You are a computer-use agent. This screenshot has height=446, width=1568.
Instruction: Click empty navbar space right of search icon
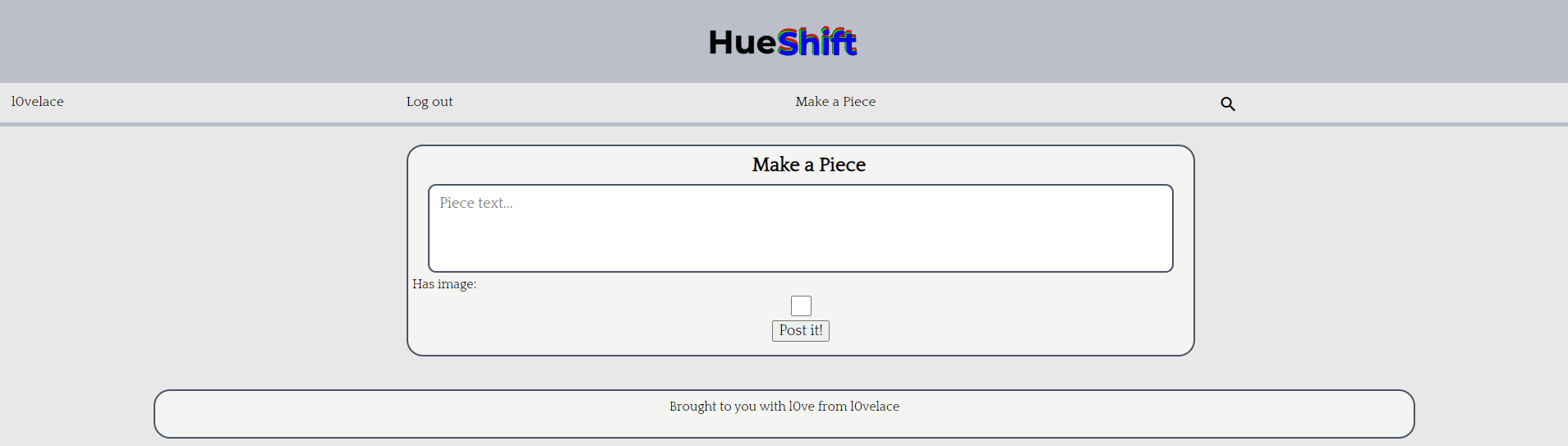point(1396,103)
